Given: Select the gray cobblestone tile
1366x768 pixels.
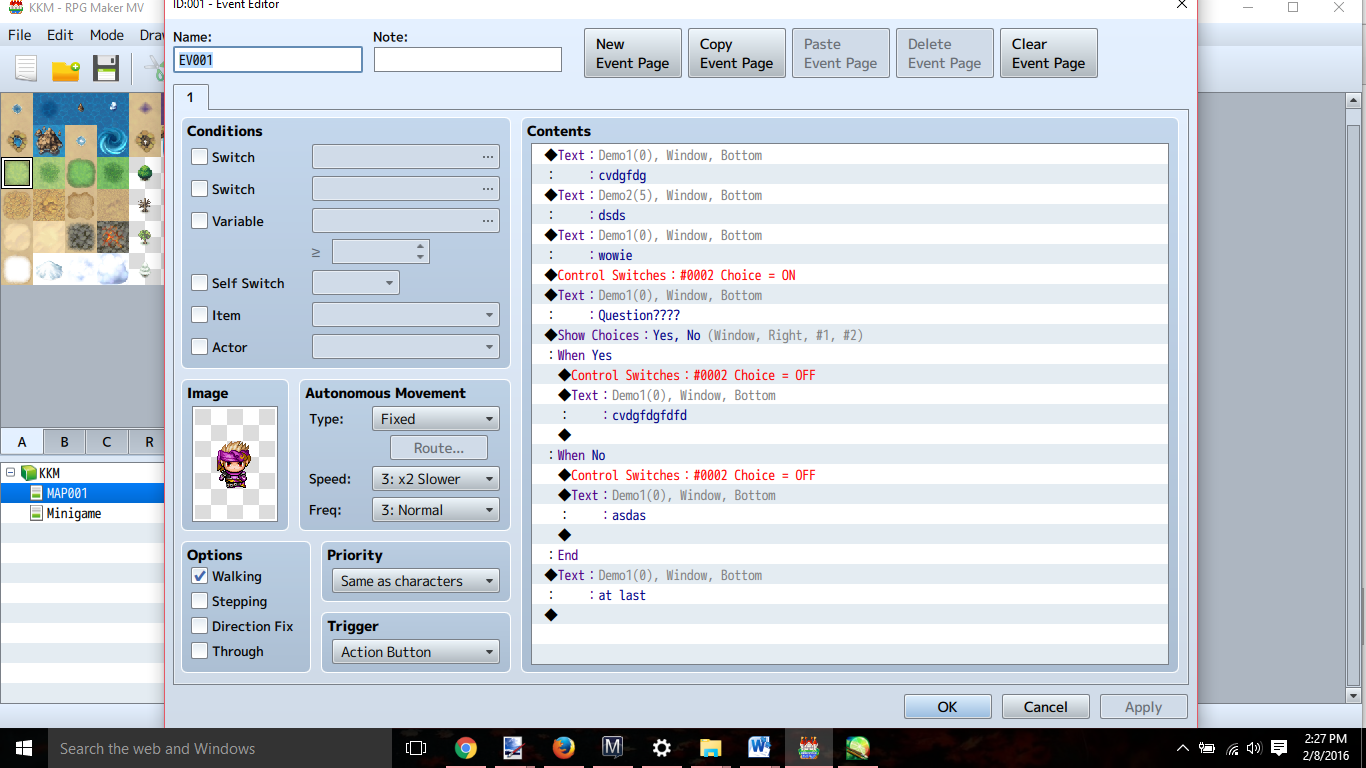Looking at the screenshot, I should pyautogui.click(x=81, y=237).
